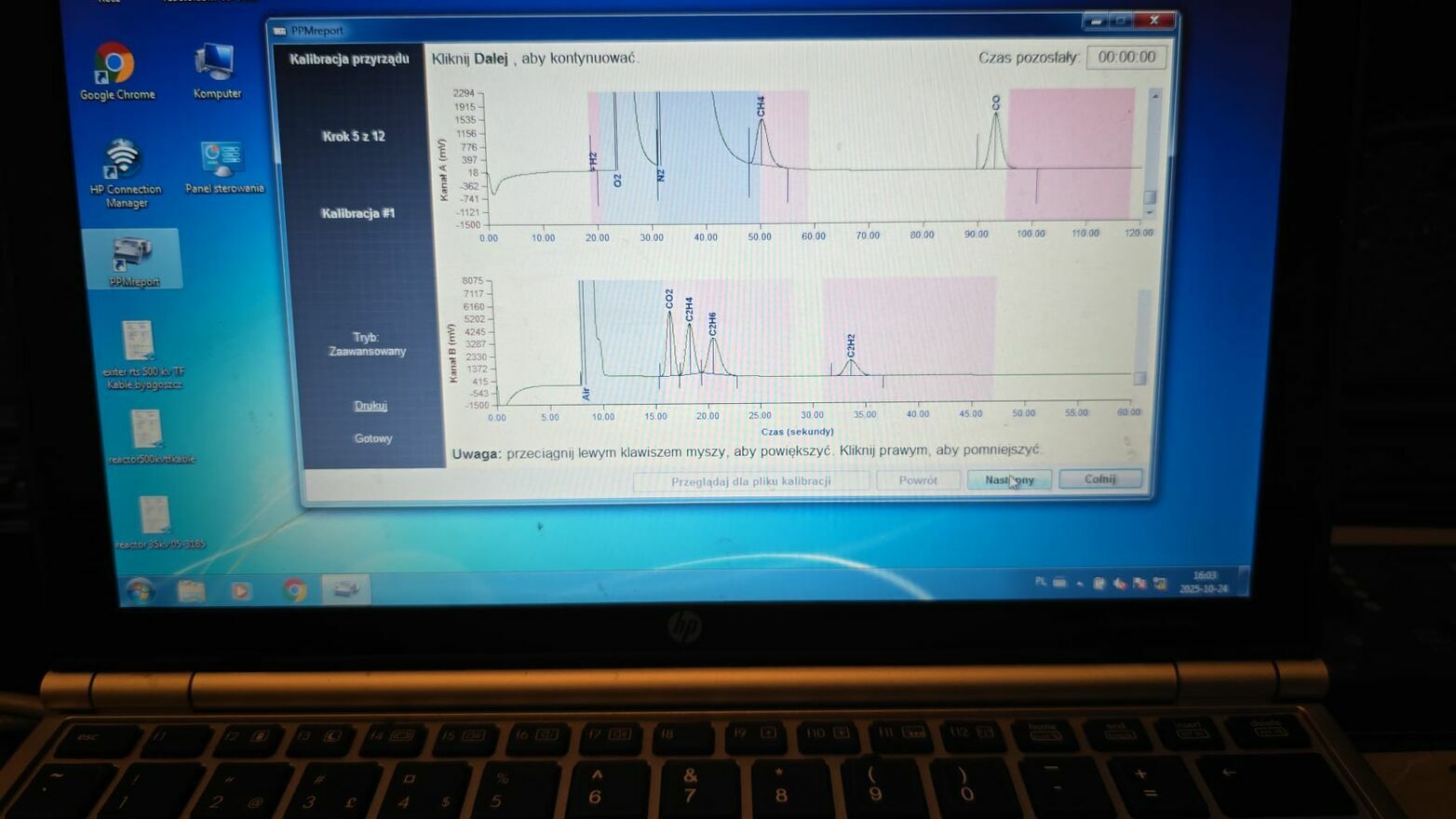Open the Komputer desktop icon
This screenshot has height=819, width=1456.
click(x=215, y=67)
